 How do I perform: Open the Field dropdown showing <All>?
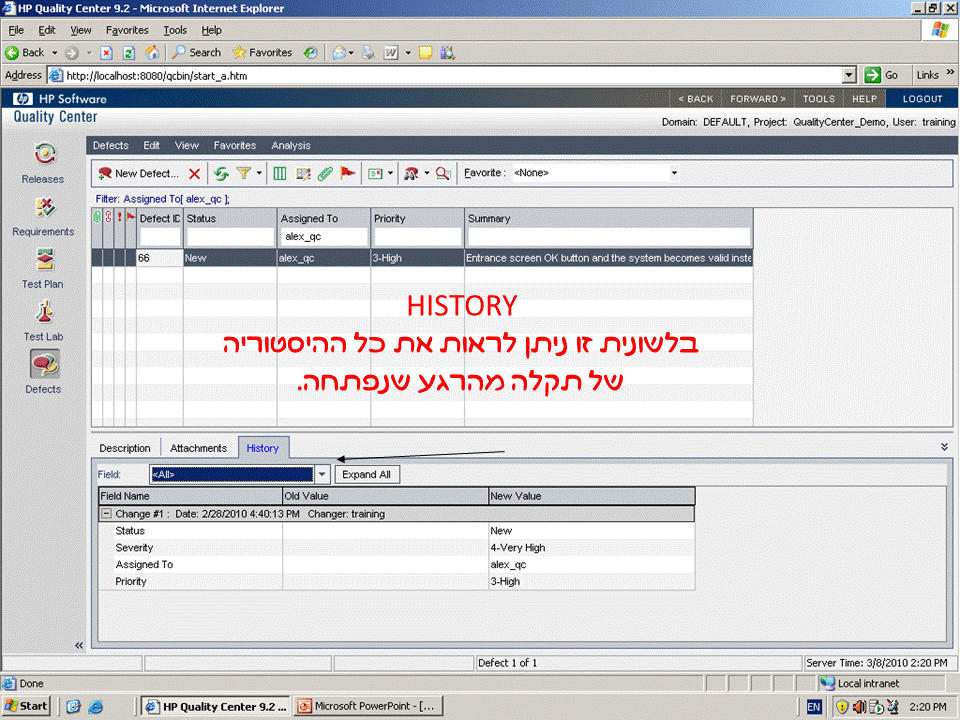pos(323,474)
